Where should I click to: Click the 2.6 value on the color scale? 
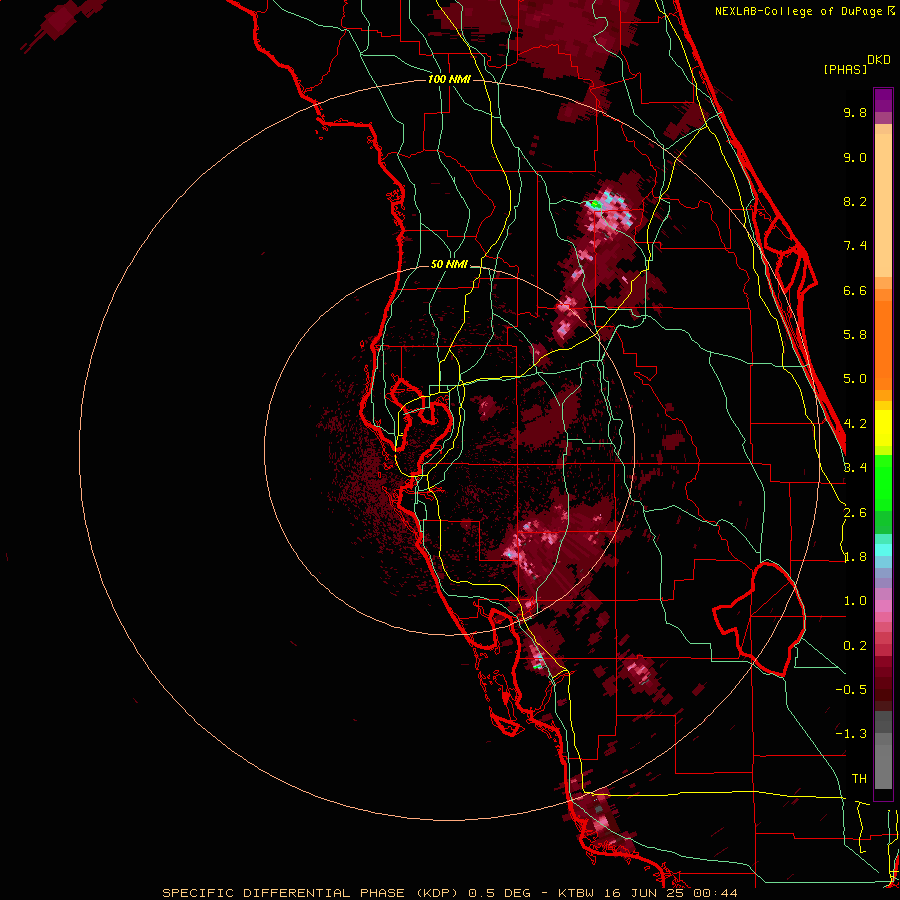tap(855, 513)
